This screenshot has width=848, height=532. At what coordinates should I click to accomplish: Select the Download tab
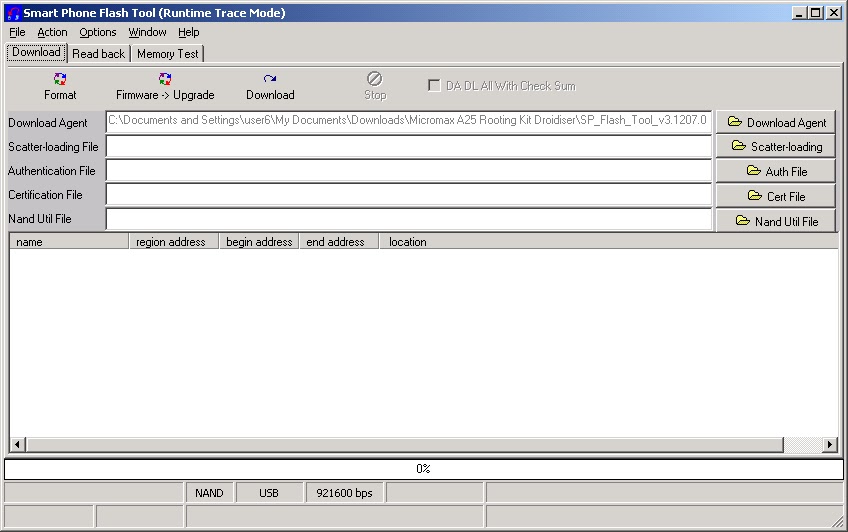pyautogui.click(x=36, y=52)
